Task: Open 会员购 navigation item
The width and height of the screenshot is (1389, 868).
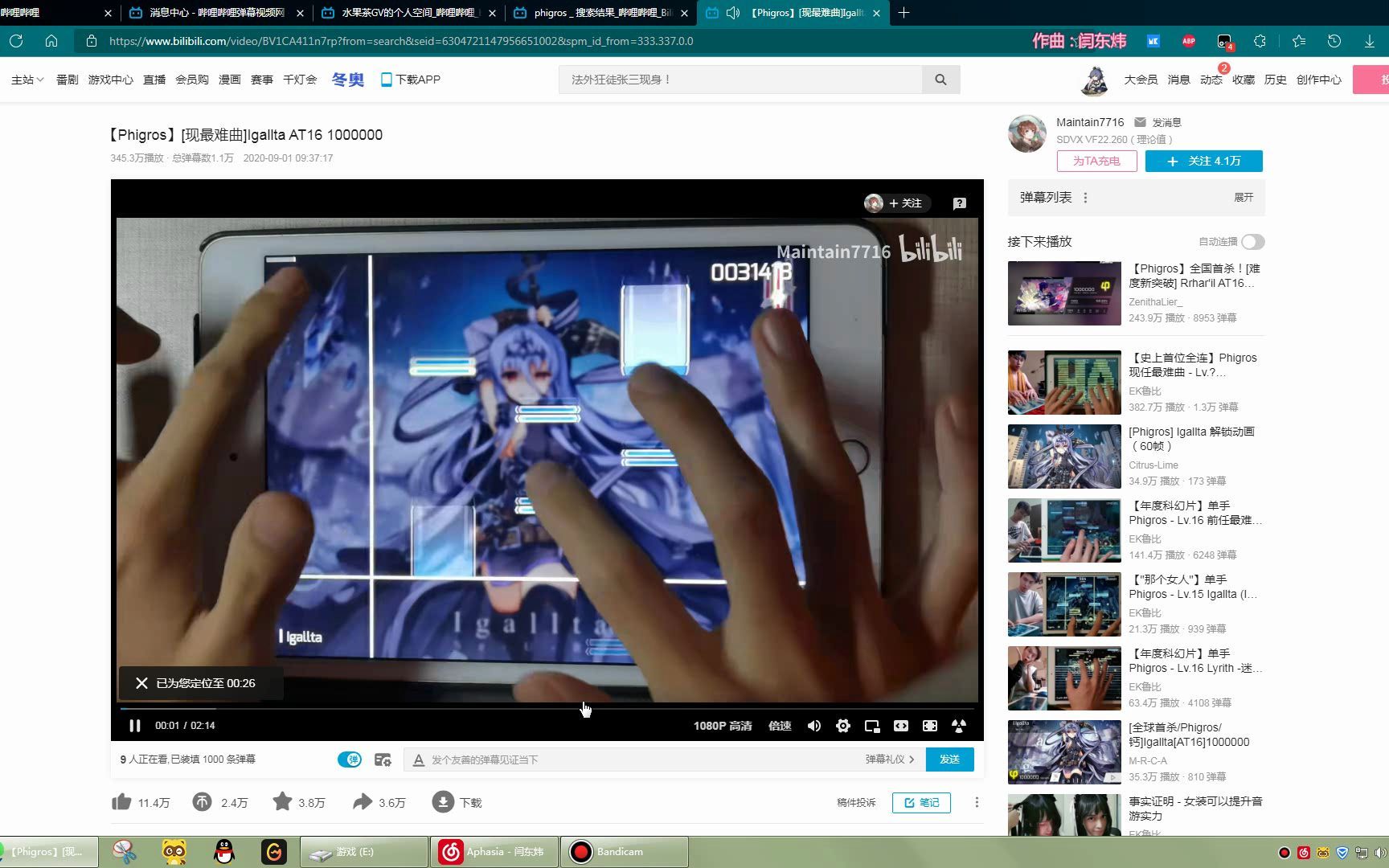Action: tap(192, 80)
